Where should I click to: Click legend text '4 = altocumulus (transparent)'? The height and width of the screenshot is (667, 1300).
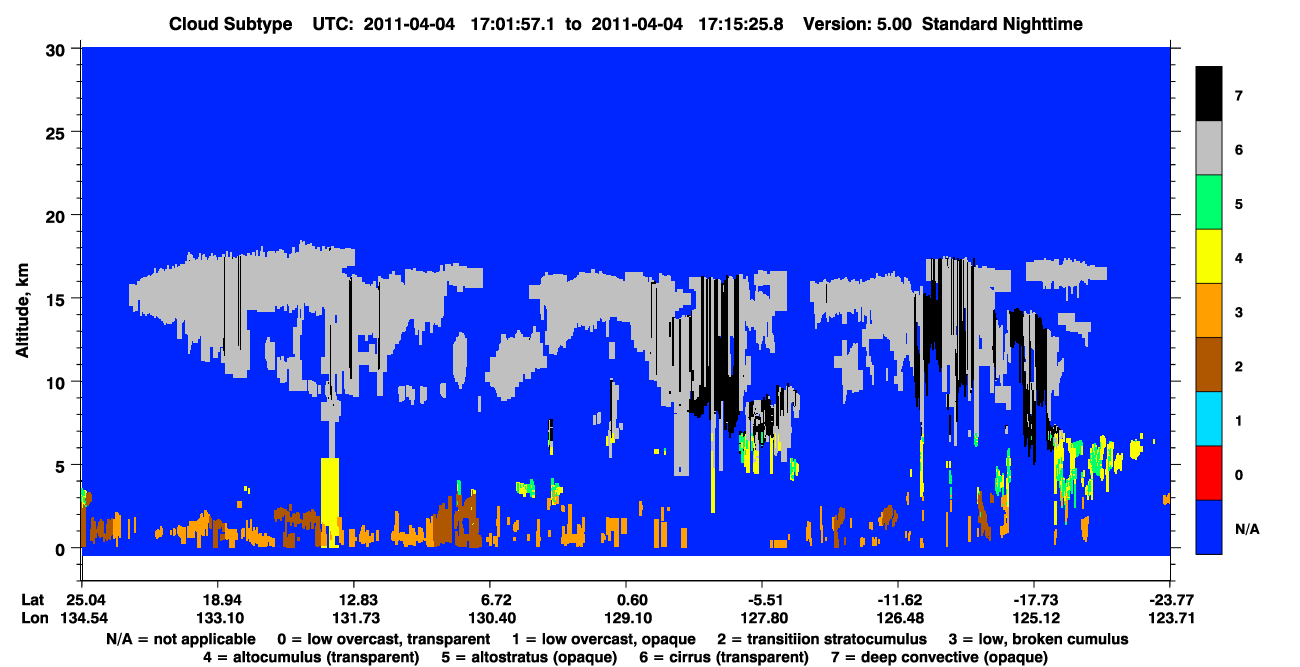point(311,657)
